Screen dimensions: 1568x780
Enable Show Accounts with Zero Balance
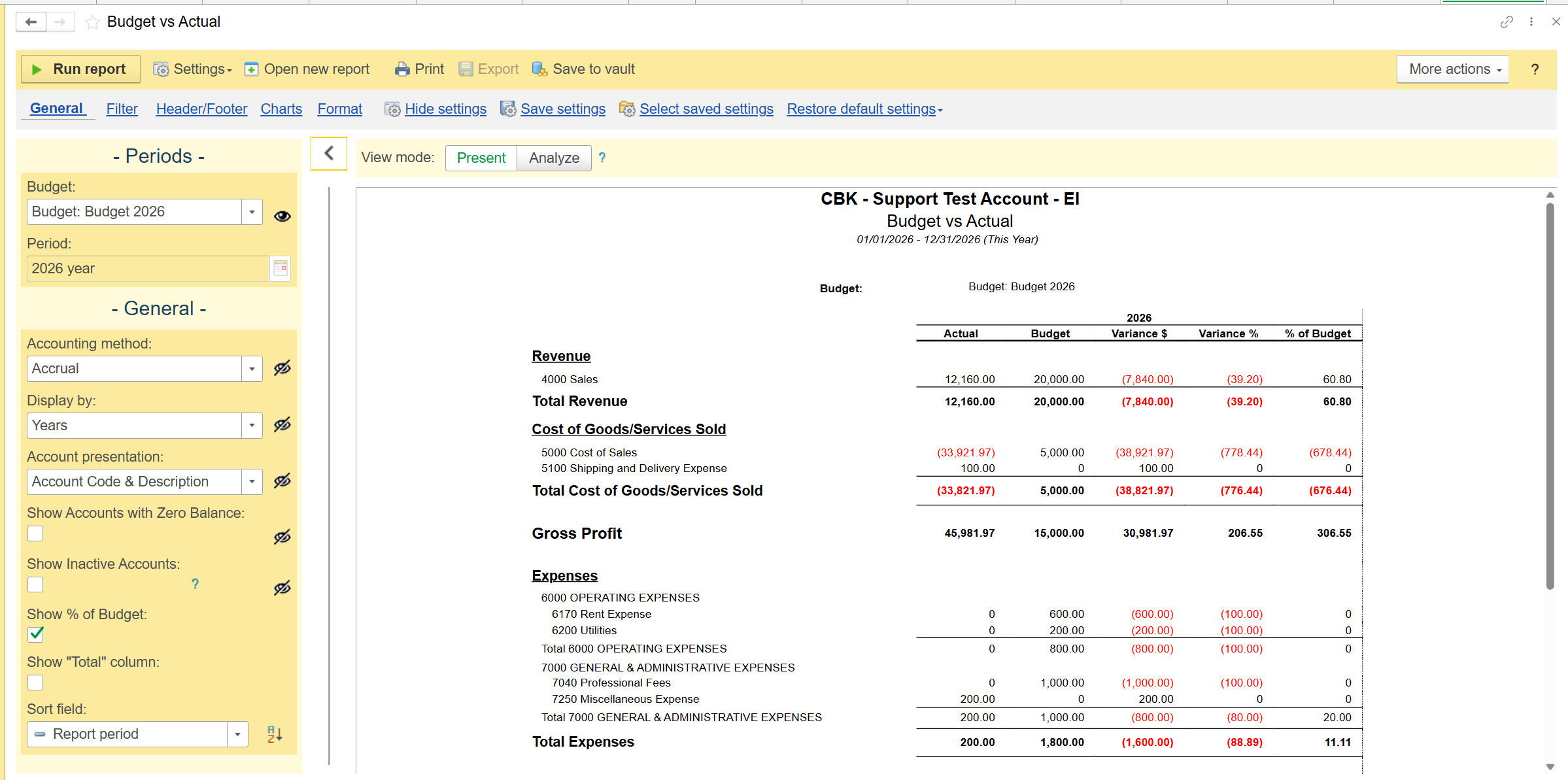[36, 534]
